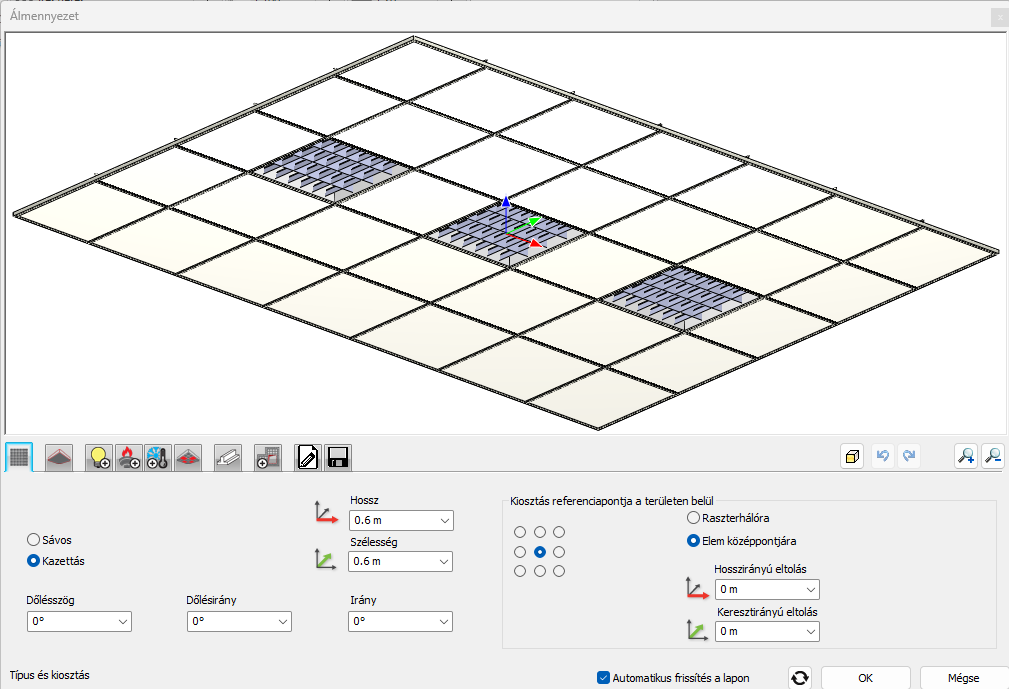1009x689 pixels.
Task: Choose the Raszterhálóra option
Action: (x=694, y=518)
